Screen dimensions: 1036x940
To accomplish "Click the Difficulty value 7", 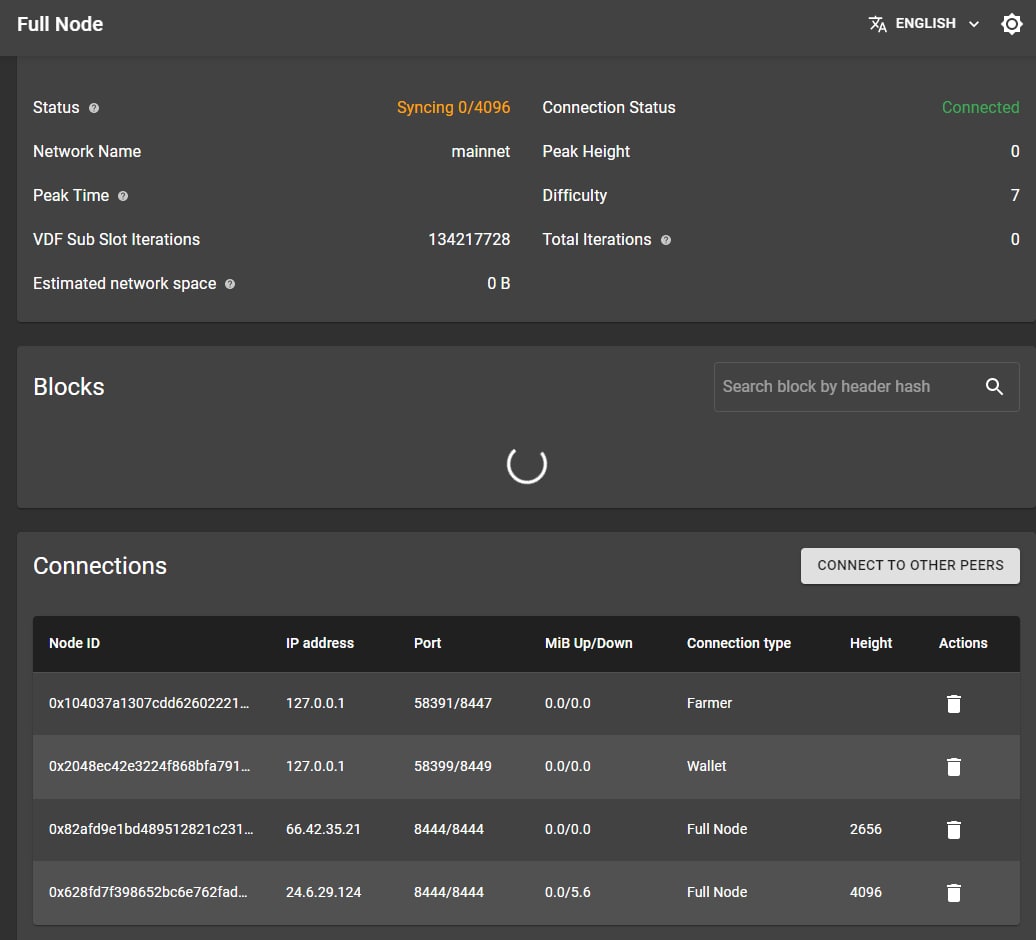I will click(x=1015, y=196).
